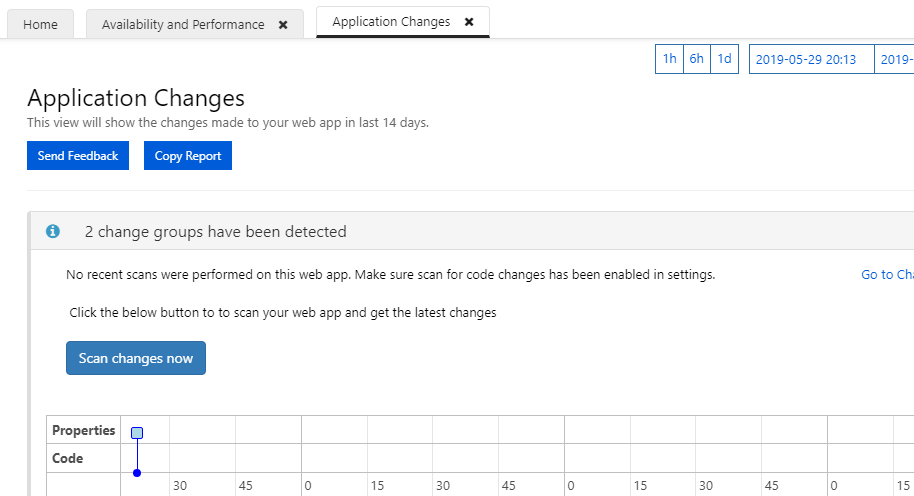Viewport: 914px width, 496px height.
Task: Select the Properties change marker square
Action: point(137,433)
